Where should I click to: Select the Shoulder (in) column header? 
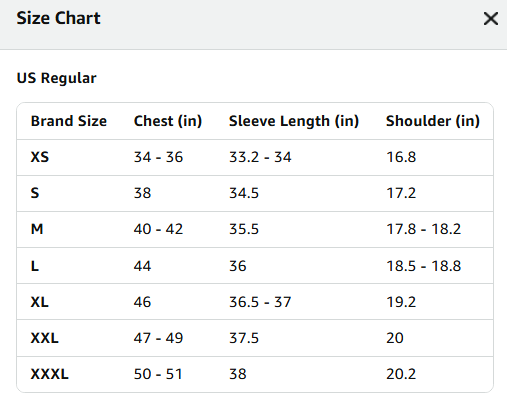click(433, 121)
